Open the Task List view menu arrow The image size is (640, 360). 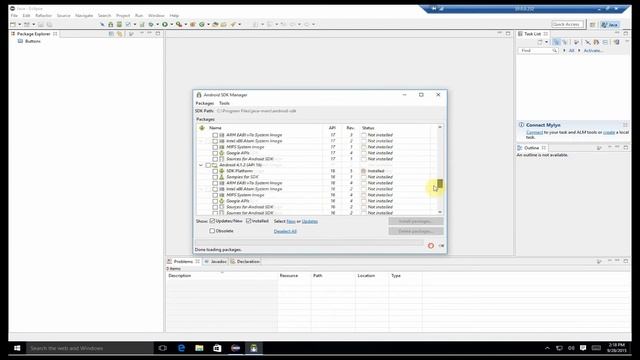tap(627, 41)
